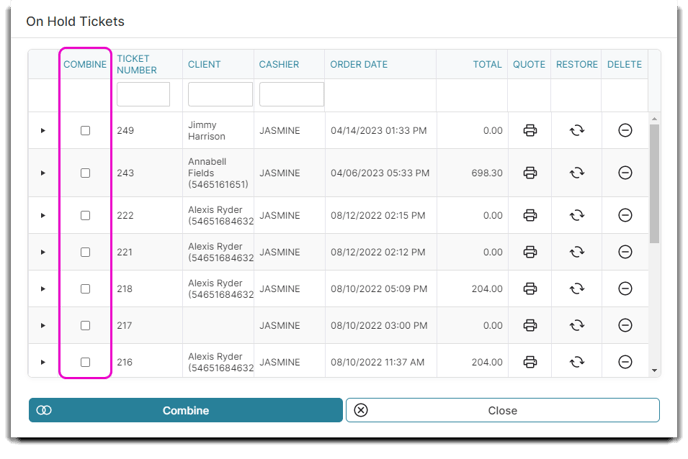
Task: Sort by Client column header
Action: click(204, 65)
